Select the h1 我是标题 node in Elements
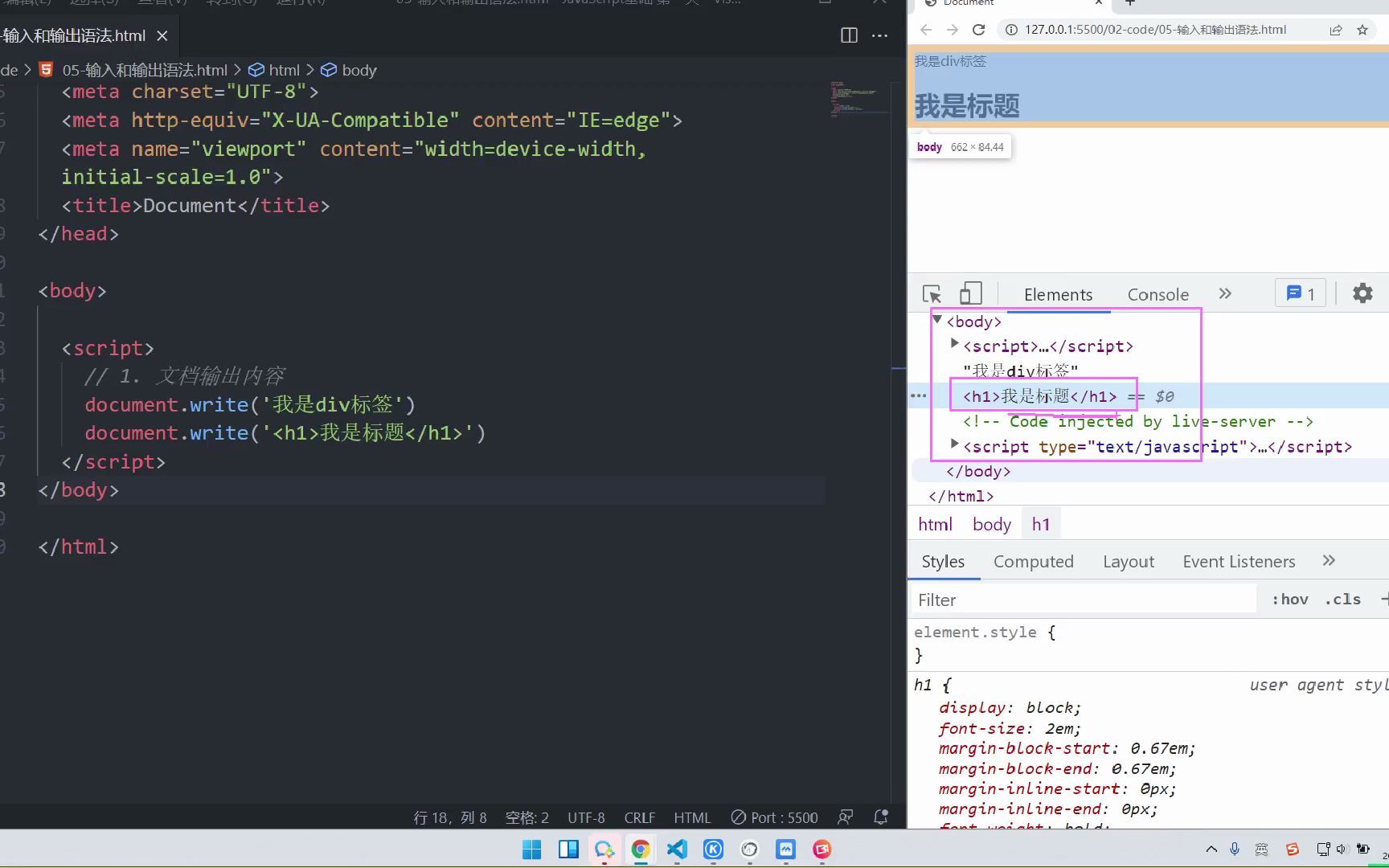The image size is (1389, 868). 1039,396
